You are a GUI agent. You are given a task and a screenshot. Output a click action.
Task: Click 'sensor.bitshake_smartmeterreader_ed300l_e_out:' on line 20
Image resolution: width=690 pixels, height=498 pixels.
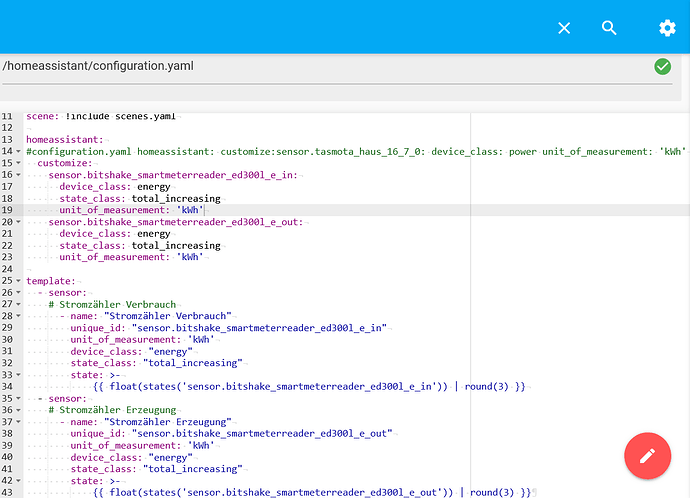click(x=176, y=222)
